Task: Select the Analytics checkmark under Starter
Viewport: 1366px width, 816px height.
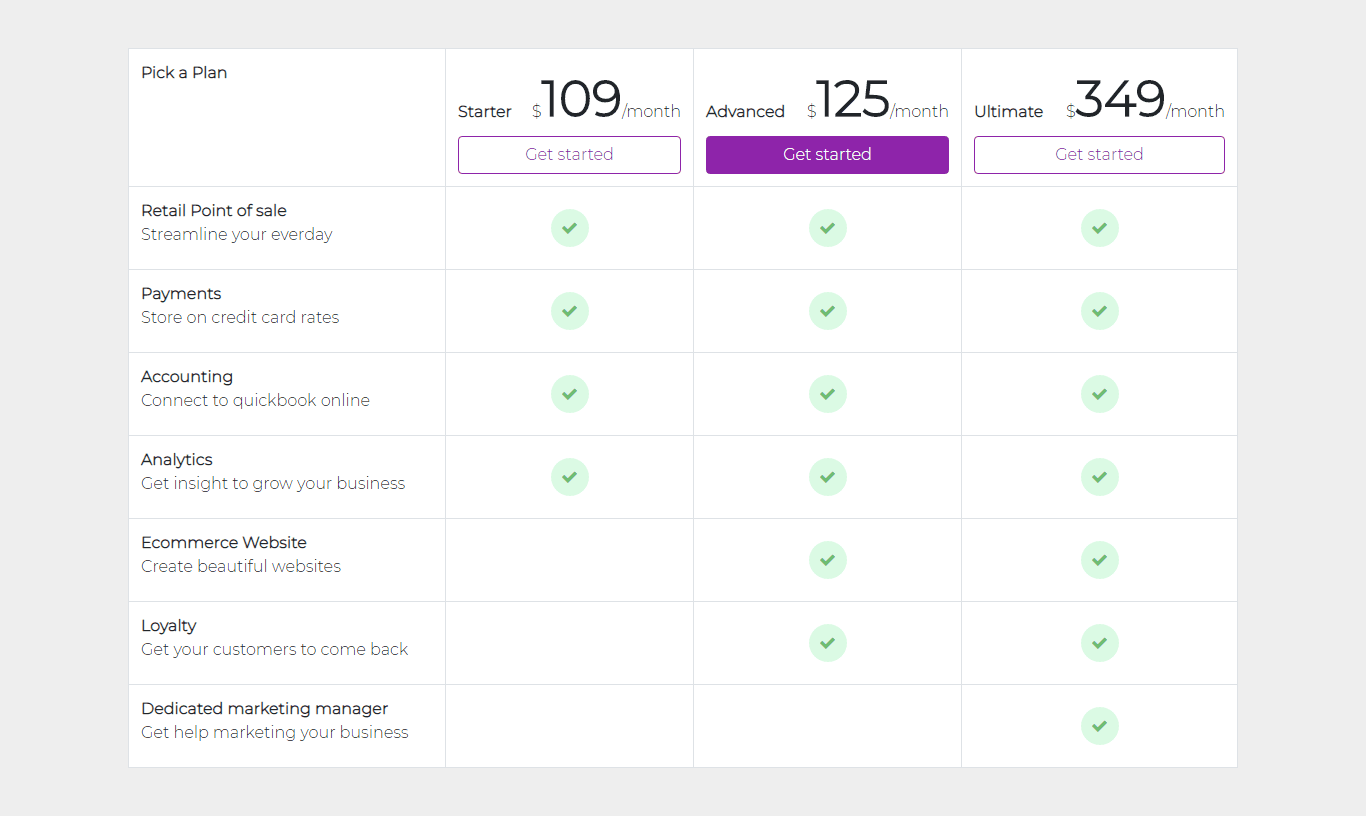Action: (569, 477)
